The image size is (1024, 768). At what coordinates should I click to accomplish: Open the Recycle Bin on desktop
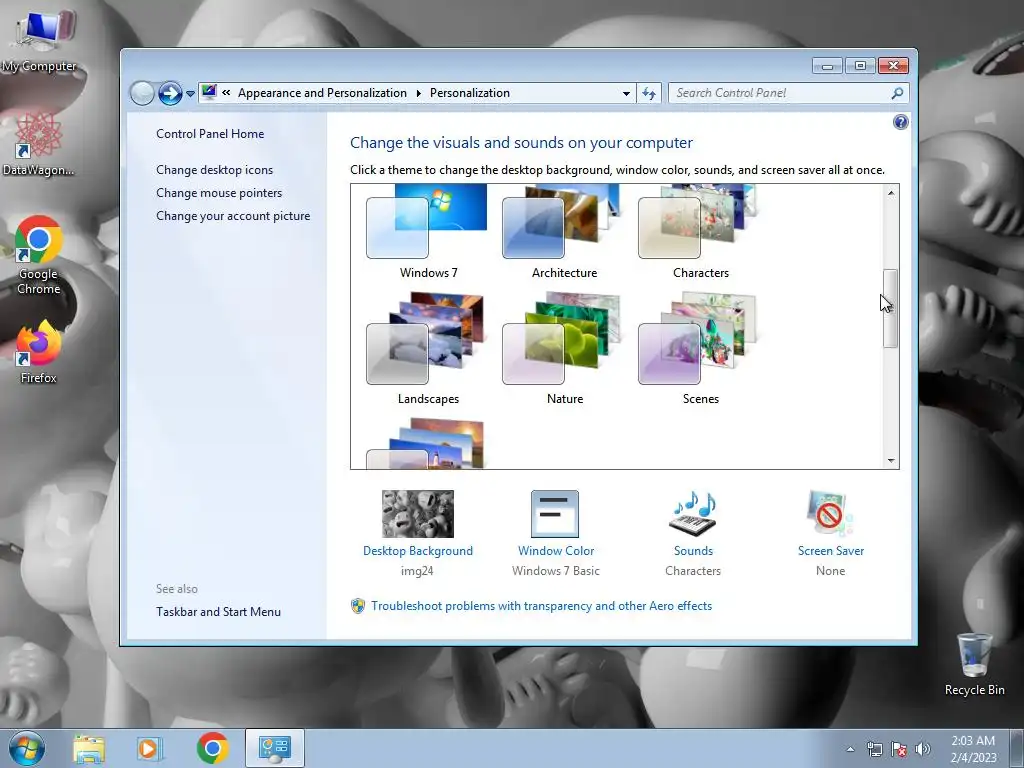974,663
